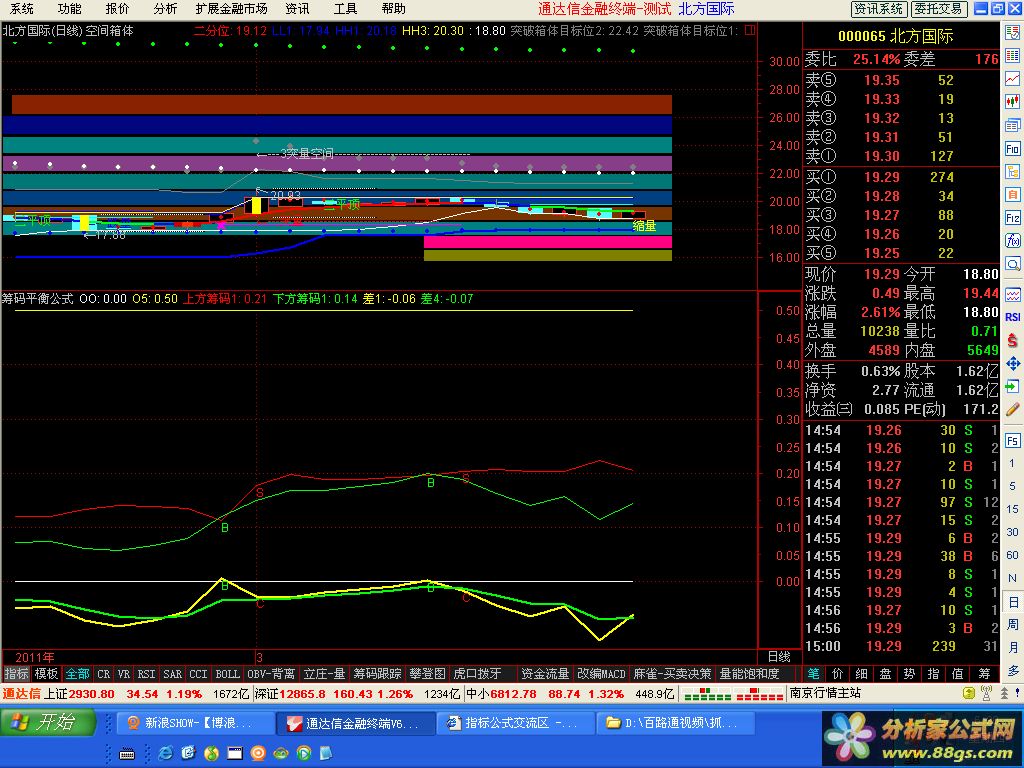The image size is (1024, 768).
Task: Click the red S dollar icon
Action: pyautogui.click(x=1012, y=340)
